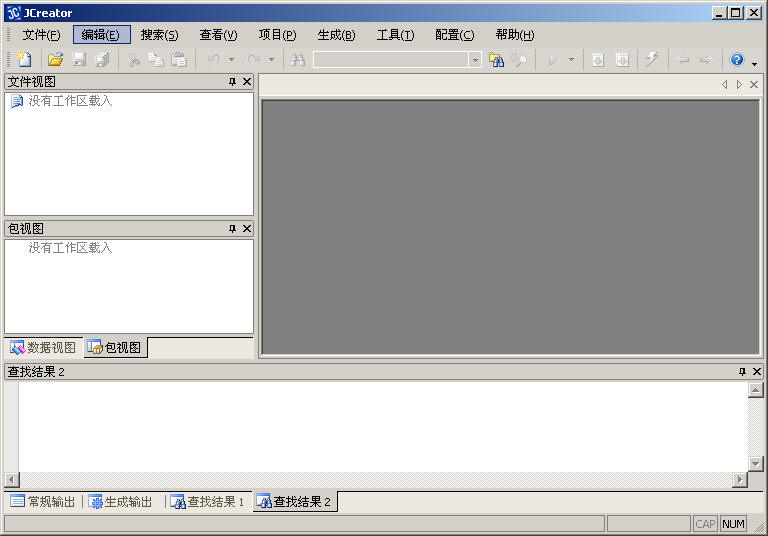Image resolution: width=768 pixels, height=536 pixels.
Task: Click the Save toolbar icon
Action: tap(79, 60)
